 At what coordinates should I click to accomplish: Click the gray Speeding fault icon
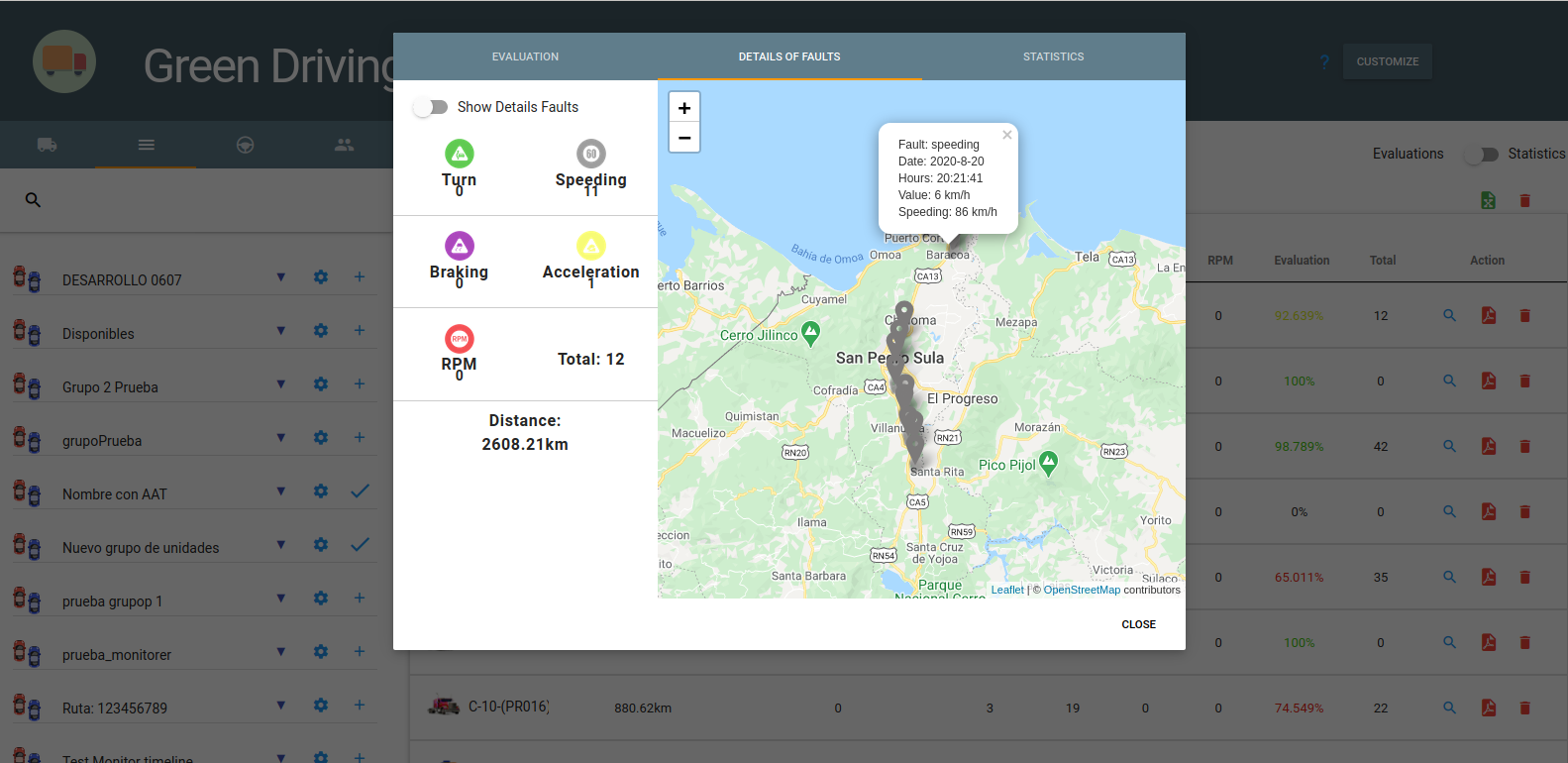point(591,154)
